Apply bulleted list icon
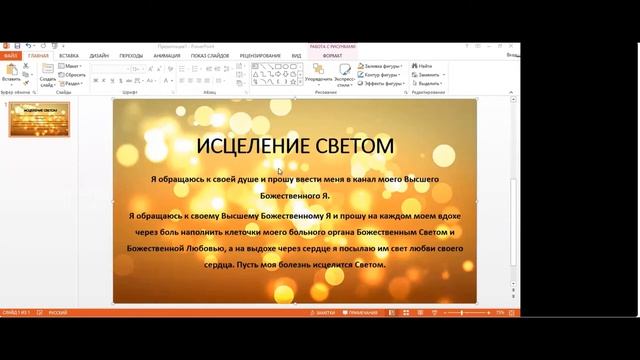 coord(182,69)
